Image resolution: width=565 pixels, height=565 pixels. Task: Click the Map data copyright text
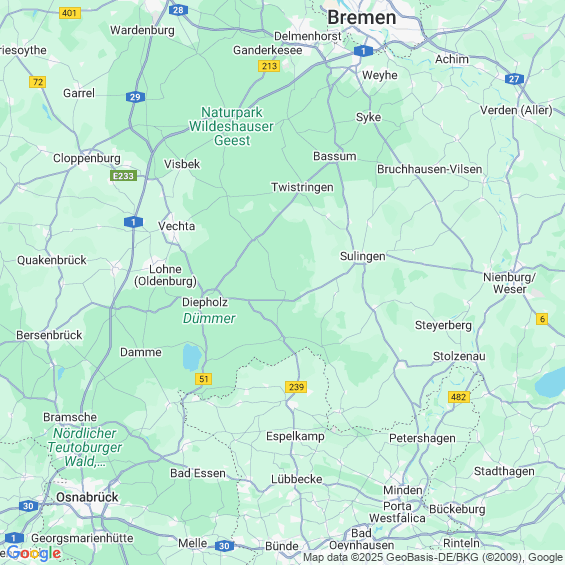click(433, 557)
